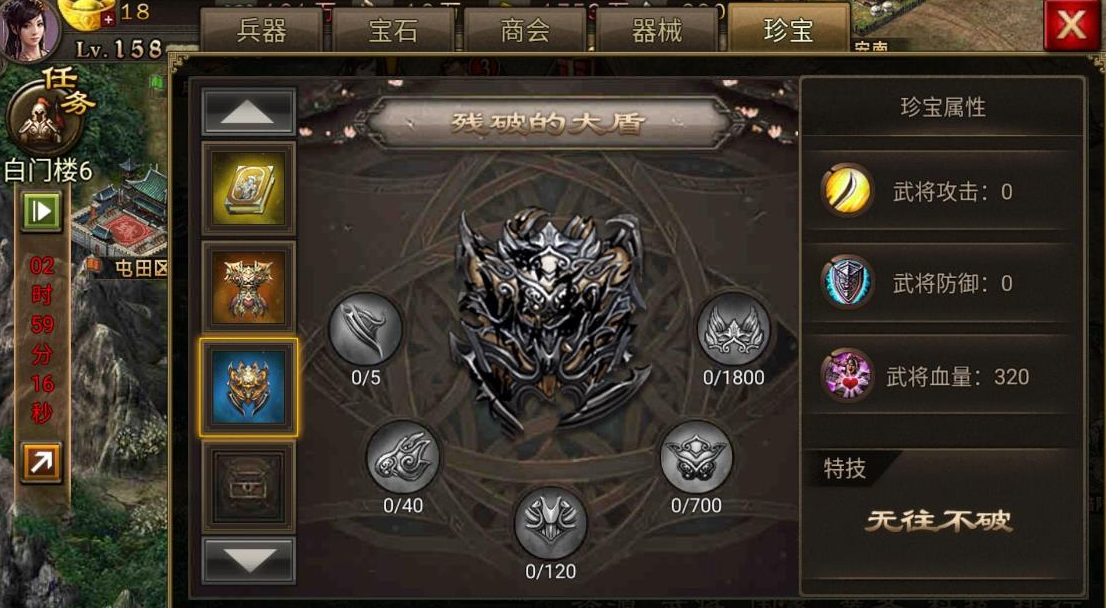The width and height of the screenshot is (1106, 608).
Task: Tap the fragment slot showing 0/5
Action: (365, 329)
